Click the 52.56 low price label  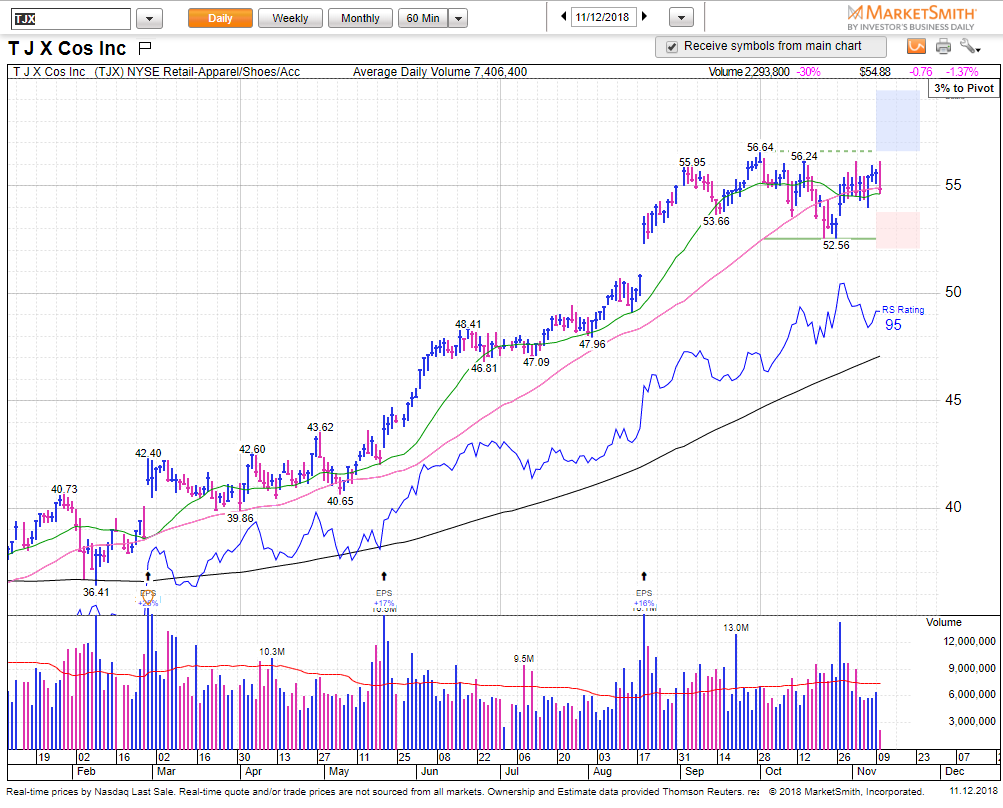coord(836,246)
